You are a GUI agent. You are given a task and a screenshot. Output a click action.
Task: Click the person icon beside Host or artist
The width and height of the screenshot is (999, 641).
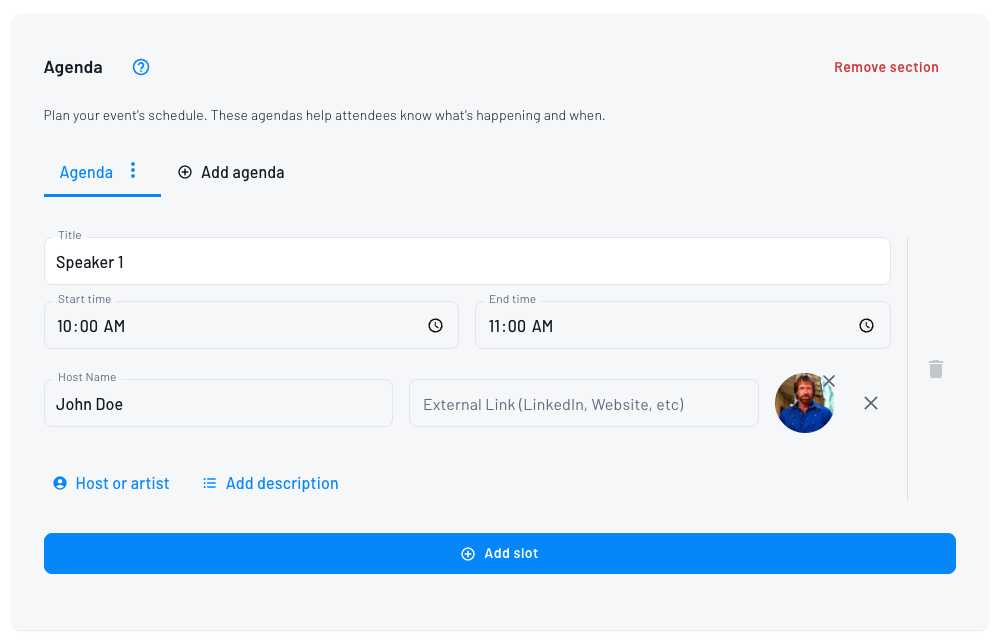pos(60,484)
